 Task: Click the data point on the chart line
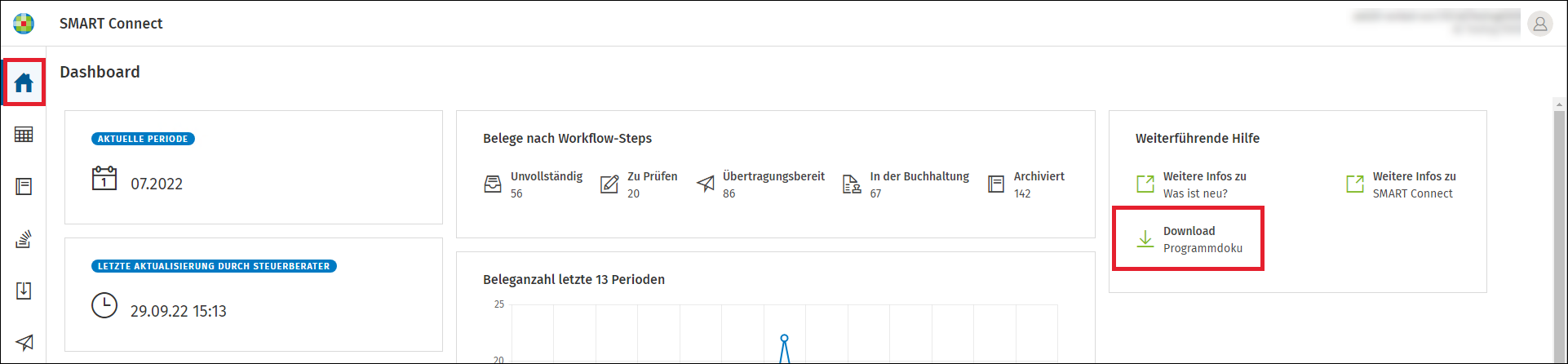(784, 338)
